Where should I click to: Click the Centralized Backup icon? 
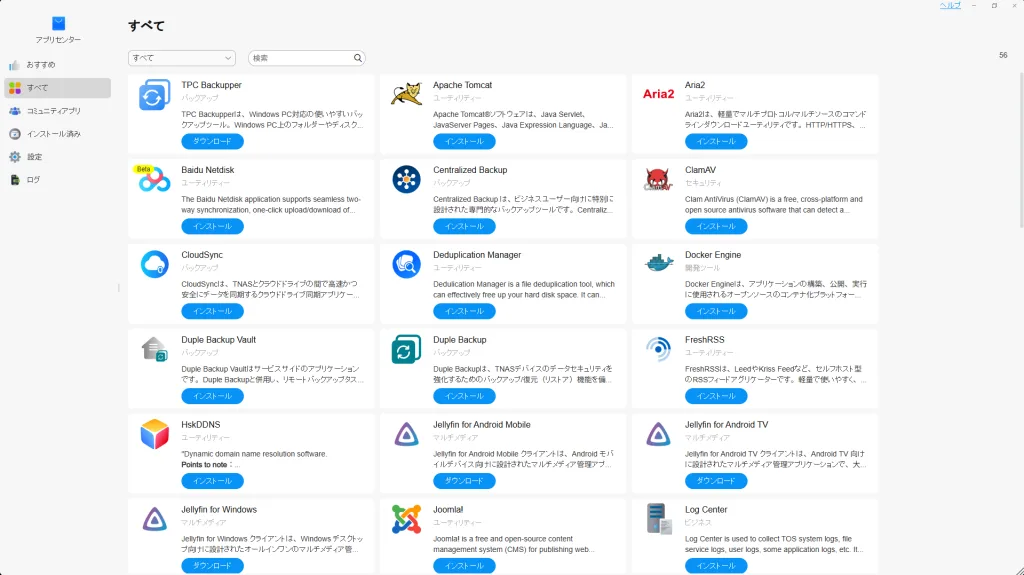click(406, 179)
